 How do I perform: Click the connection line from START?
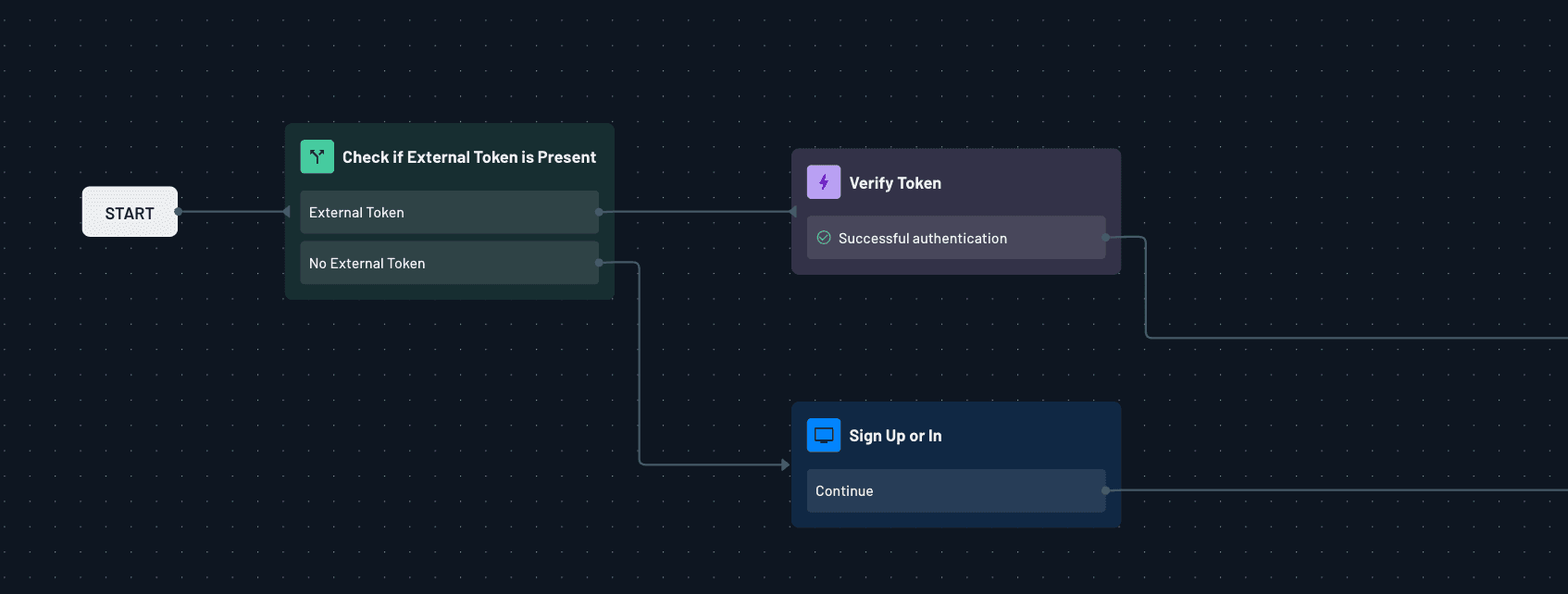coord(231,211)
